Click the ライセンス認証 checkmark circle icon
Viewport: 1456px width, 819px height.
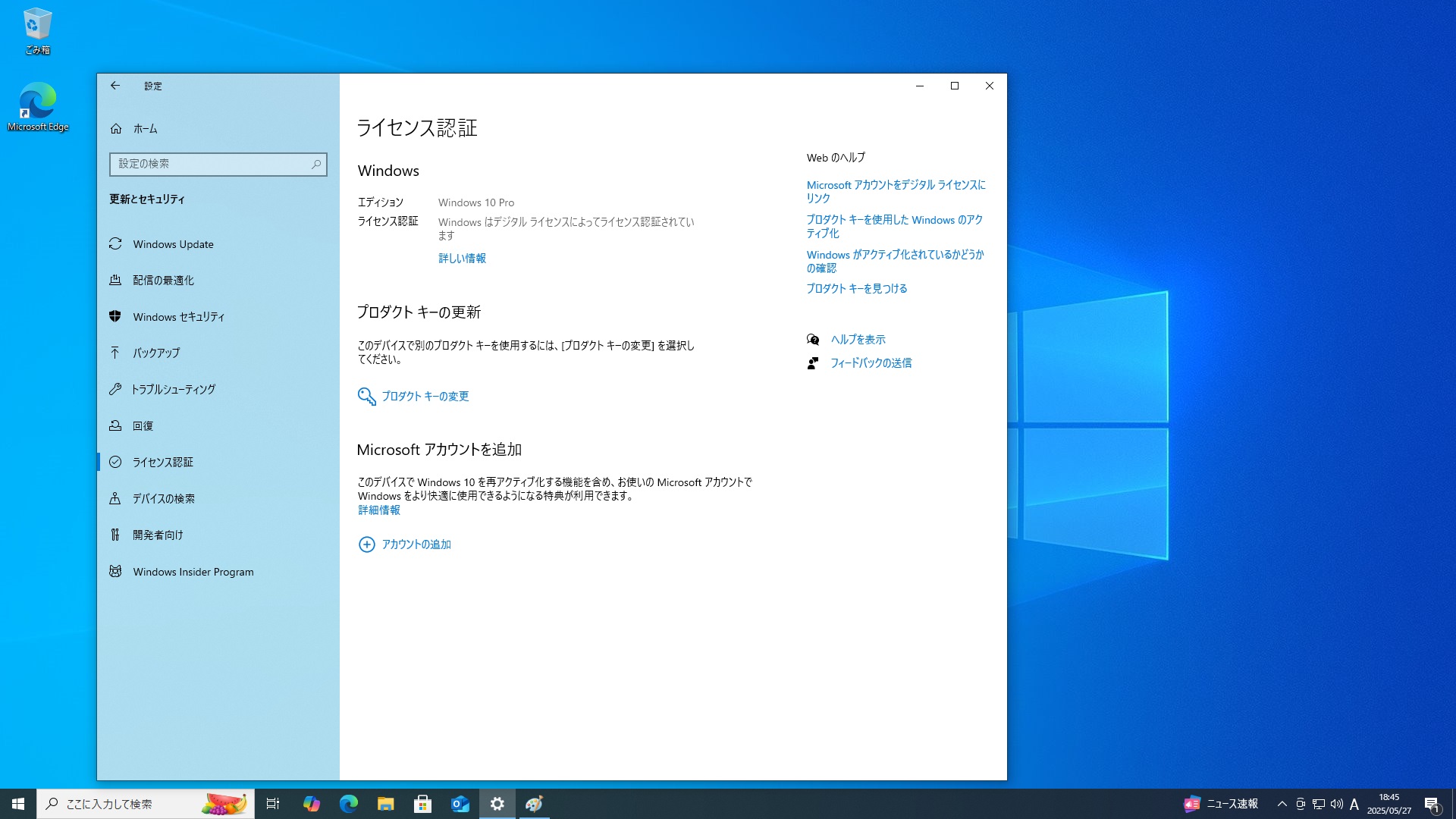(115, 462)
